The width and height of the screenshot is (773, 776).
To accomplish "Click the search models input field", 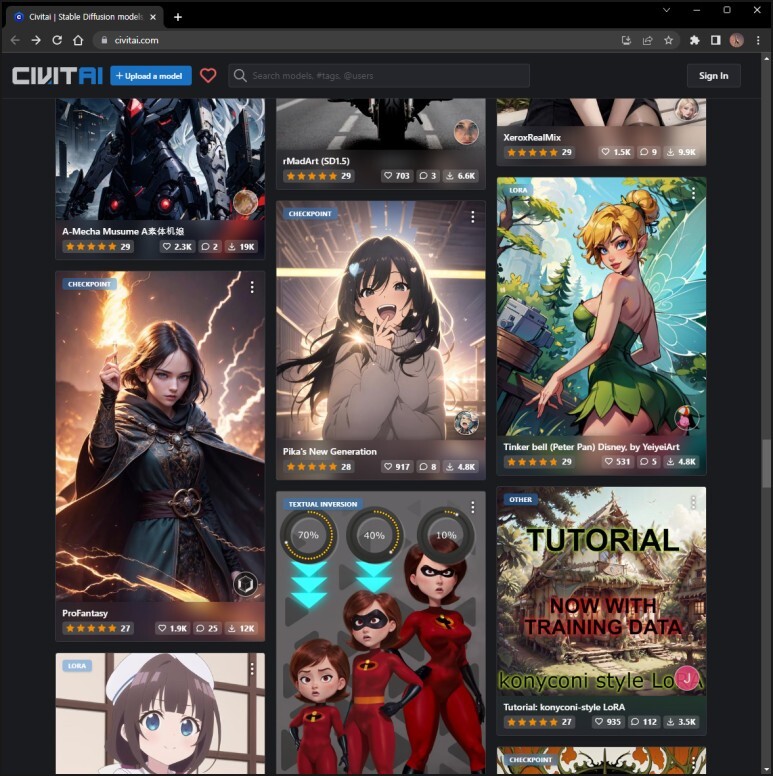I will (x=379, y=76).
